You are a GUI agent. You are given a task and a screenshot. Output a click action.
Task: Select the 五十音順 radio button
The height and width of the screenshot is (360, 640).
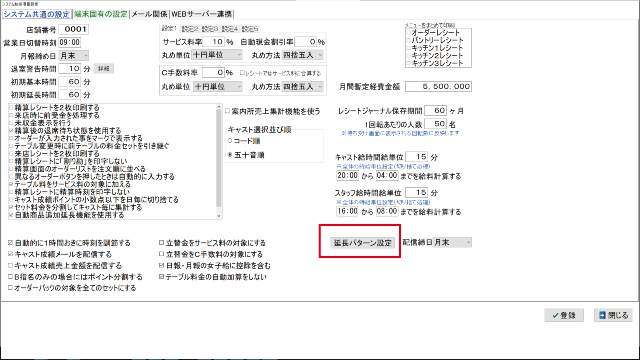(230, 155)
